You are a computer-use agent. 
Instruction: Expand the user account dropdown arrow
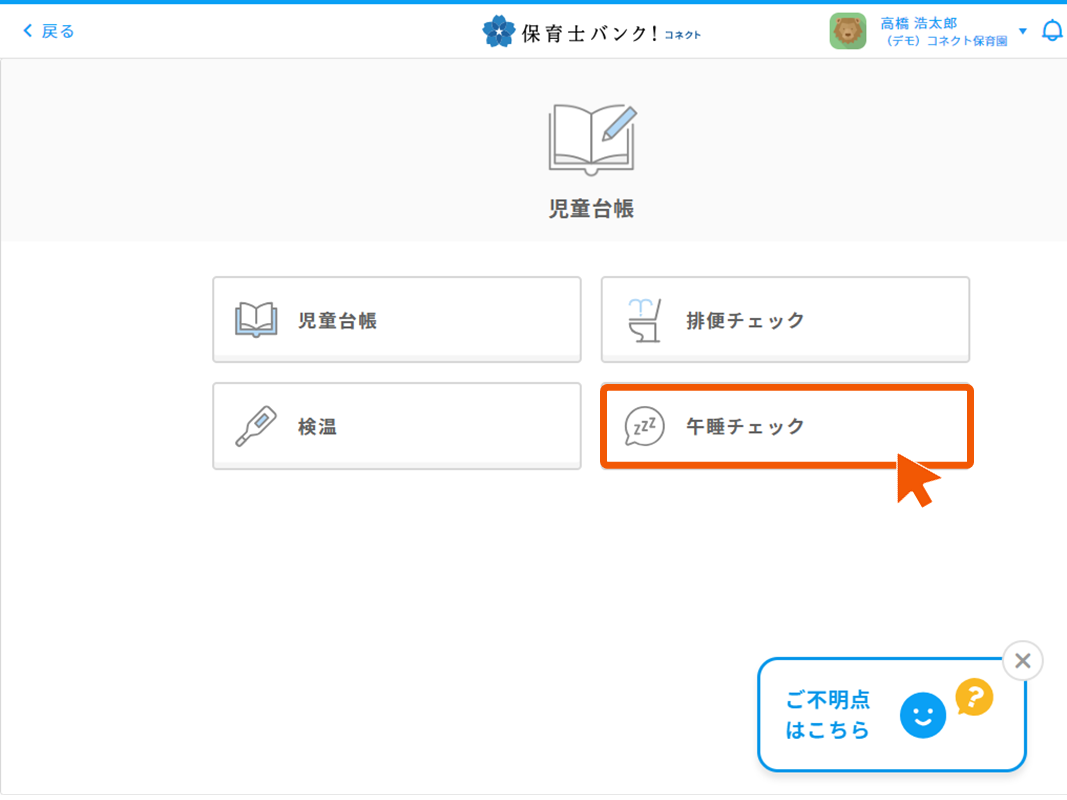click(1022, 32)
